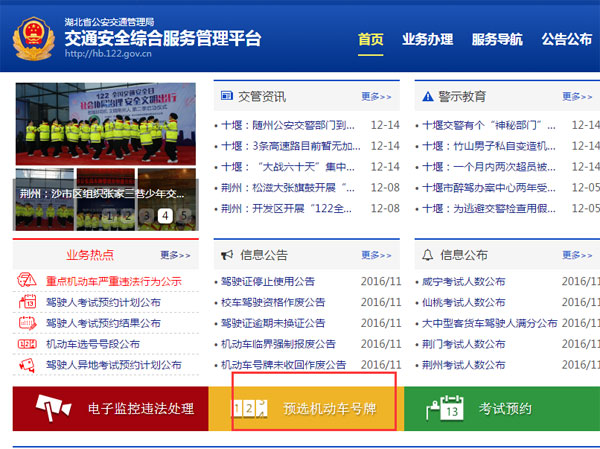Open 驾驶人异地考试预约计划公布 link
This screenshot has height=449, width=600.
[114, 365]
